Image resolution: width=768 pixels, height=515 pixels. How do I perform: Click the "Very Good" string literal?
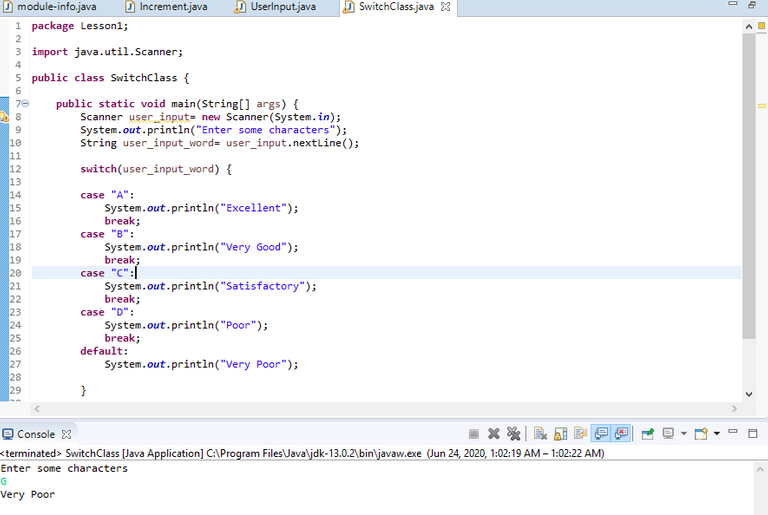253,247
